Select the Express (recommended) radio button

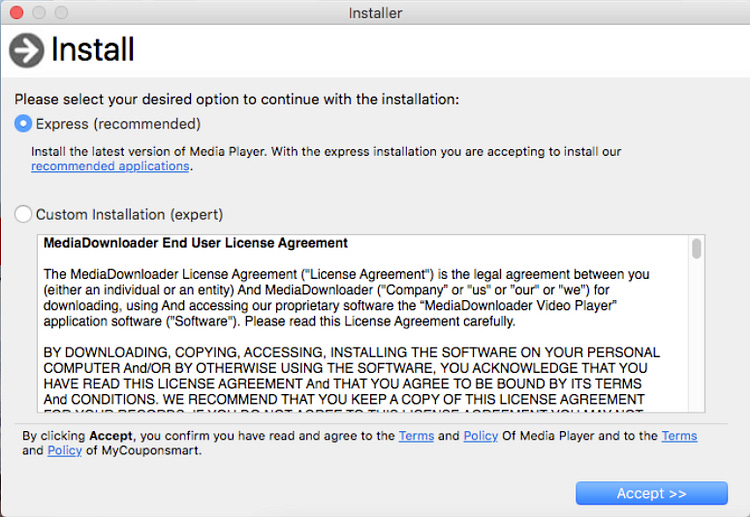click(x=23, y=124)
